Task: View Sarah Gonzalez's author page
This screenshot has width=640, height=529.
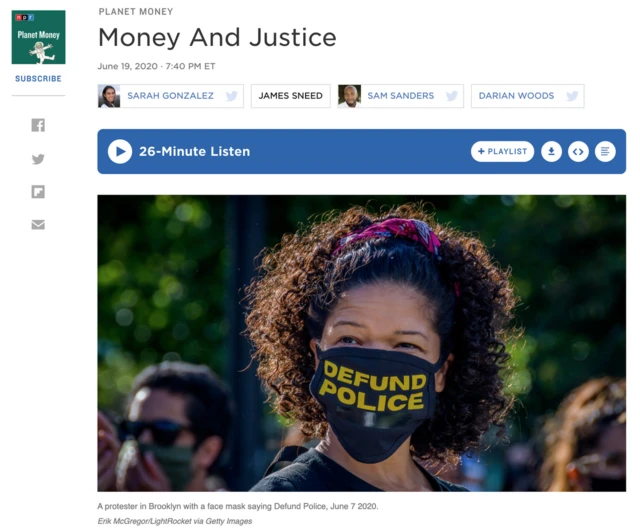Action: tap(170, 96)
